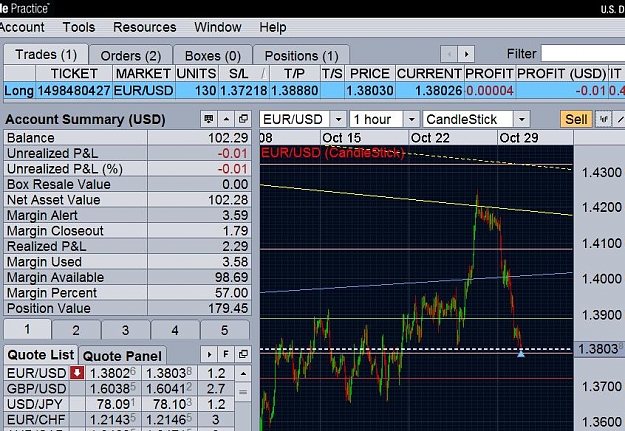Click the PROFIT (USD) column header

coord(562,74)
